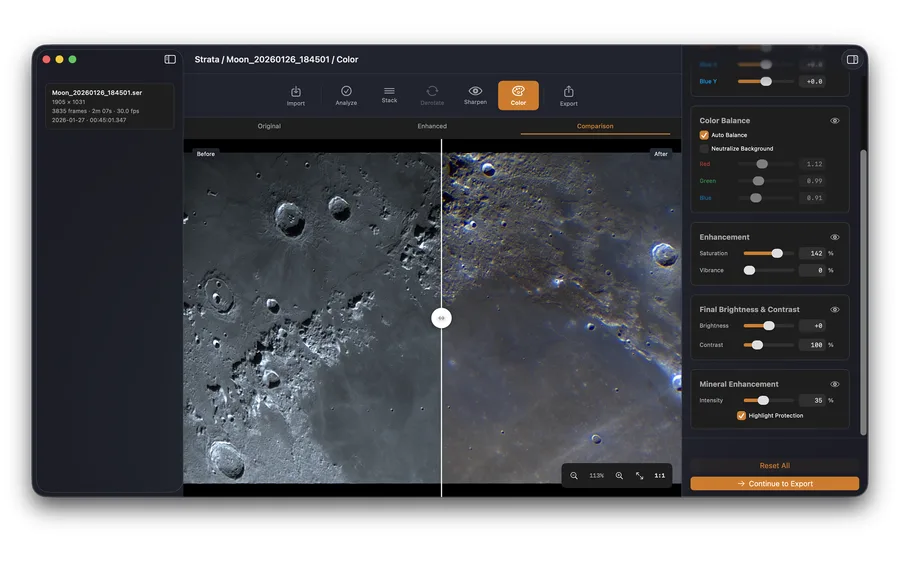Adjust the Contrast slider
The height and width of the screenshot is (562, 900).
(768, 345)
